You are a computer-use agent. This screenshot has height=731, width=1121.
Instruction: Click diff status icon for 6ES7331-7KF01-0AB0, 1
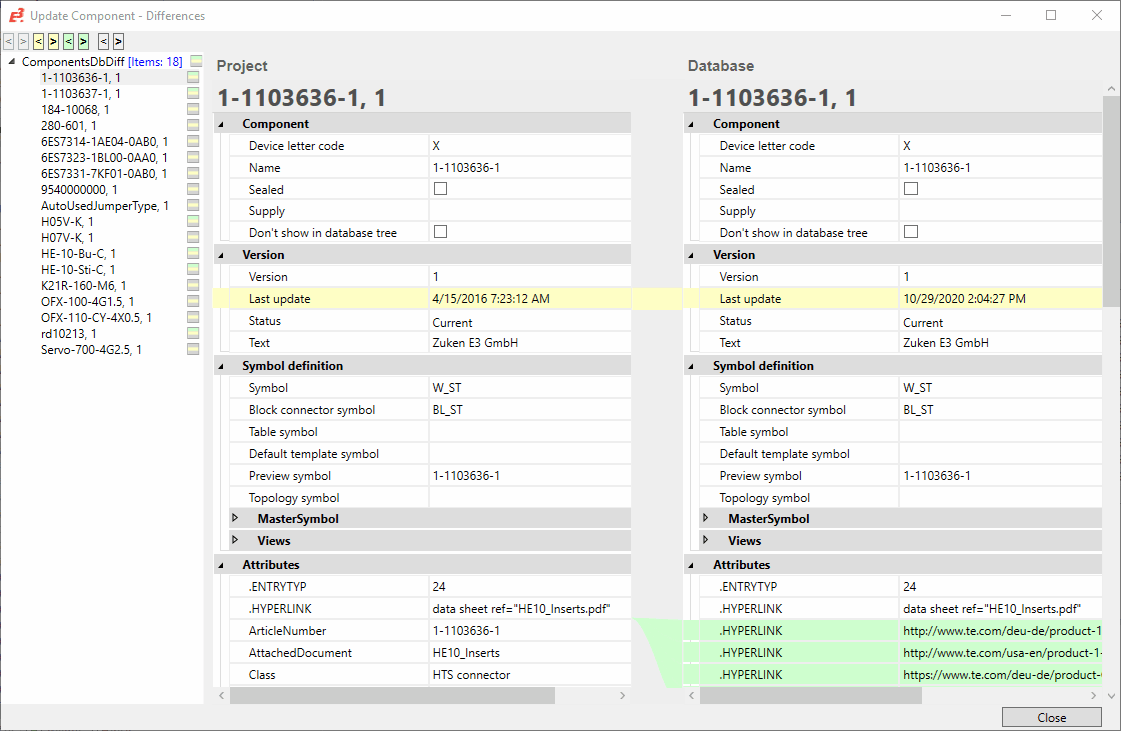pos(193,173)
